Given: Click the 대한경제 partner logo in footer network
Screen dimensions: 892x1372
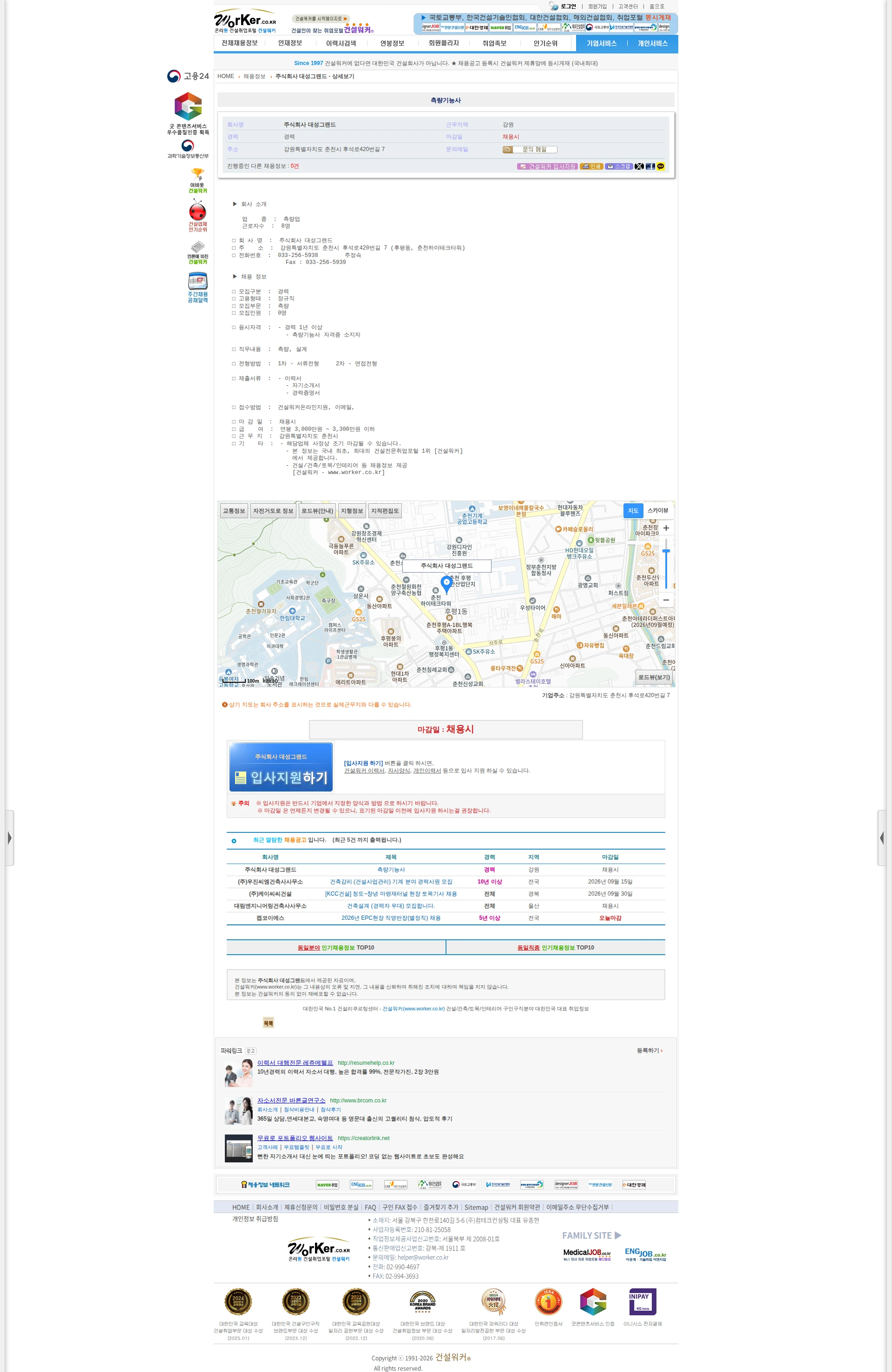Looking at the screenshot, I should tap(634, 1185).
